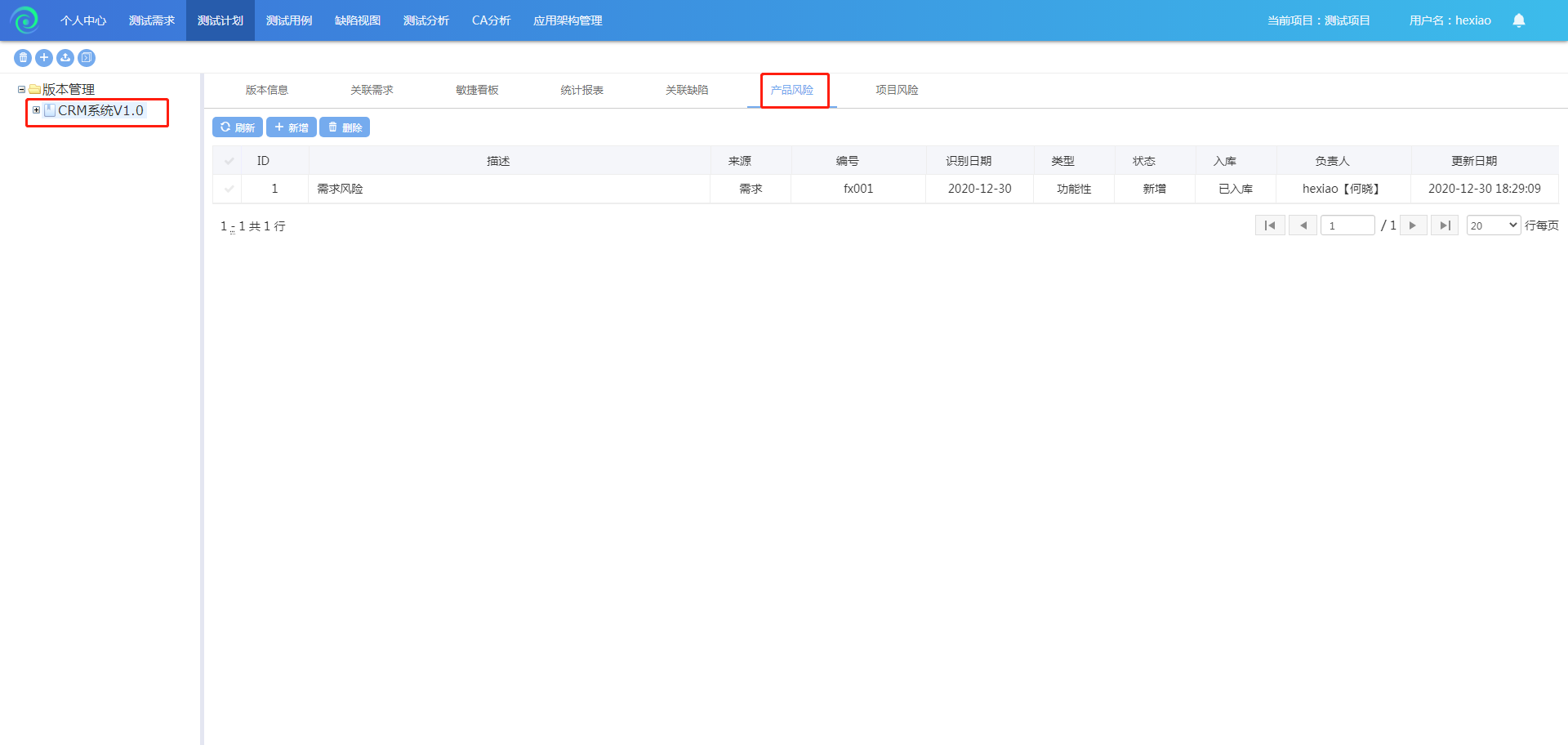Collapse the 版本管理 tree folder
This screenshot has height=745, width=1568.
(x=21, y=90)
